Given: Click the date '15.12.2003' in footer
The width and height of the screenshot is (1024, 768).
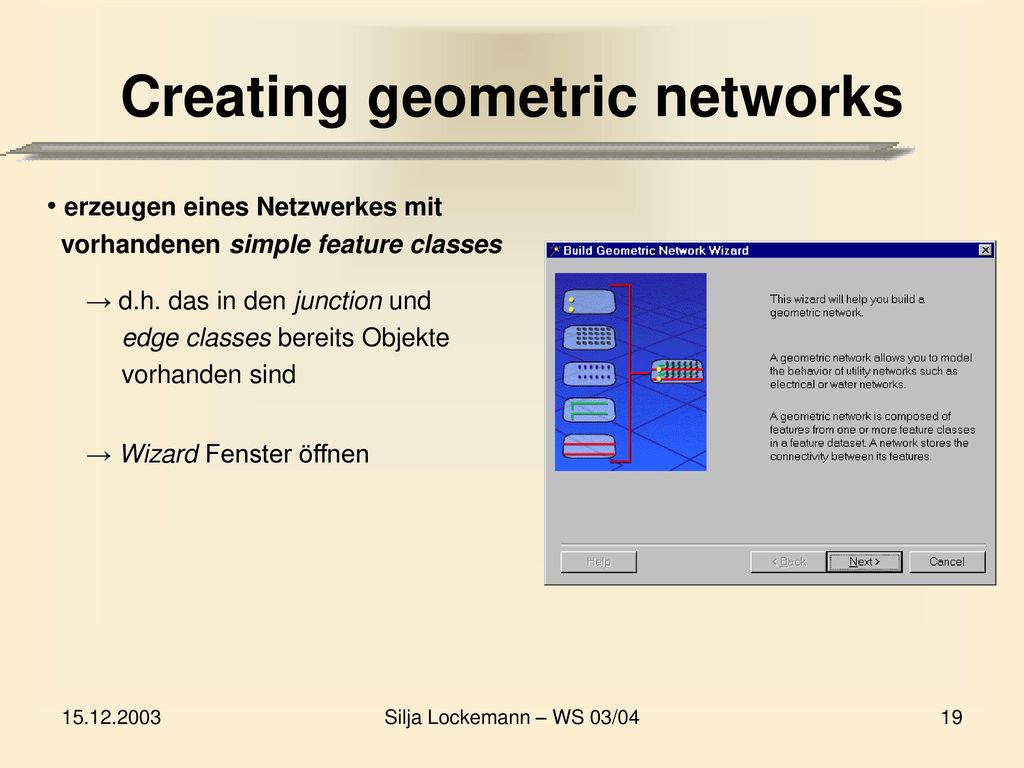Looking at the screenshot, I should tap(112, 717).
